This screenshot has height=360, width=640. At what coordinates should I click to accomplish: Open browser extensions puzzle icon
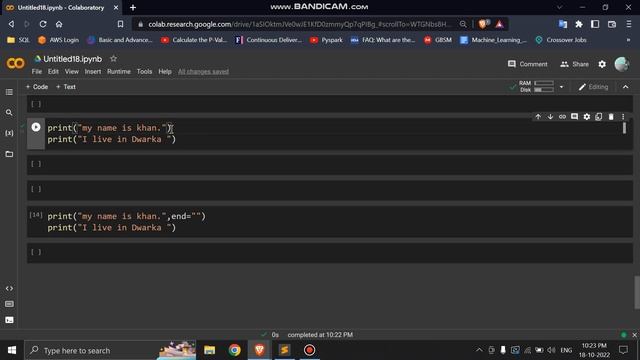(579, 24)
